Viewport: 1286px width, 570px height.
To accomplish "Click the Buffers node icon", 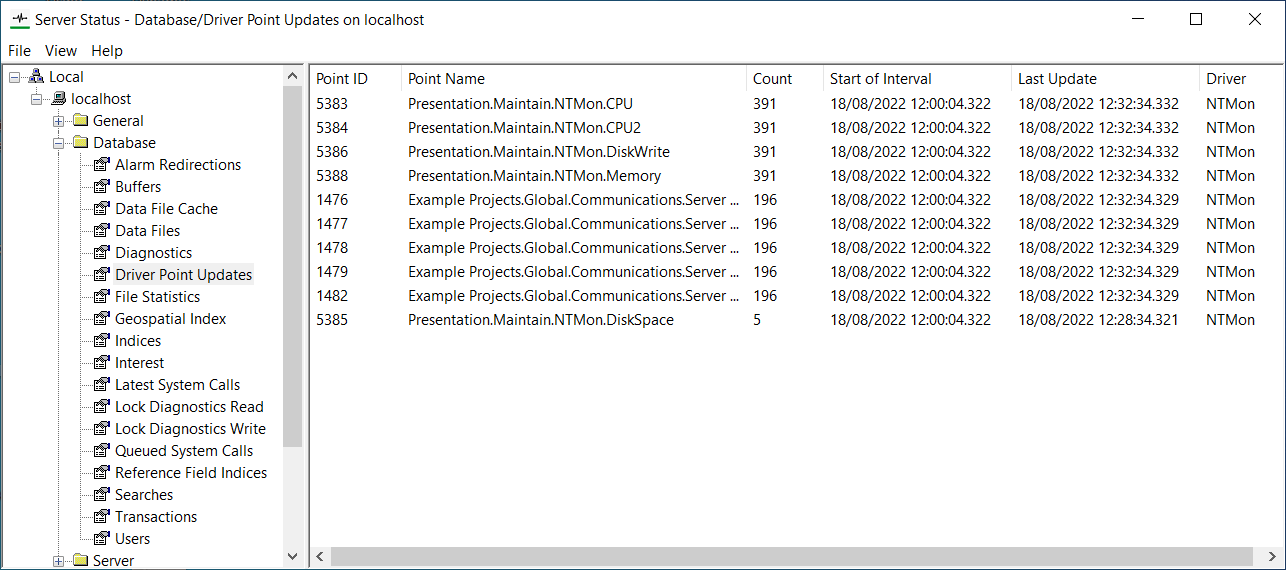I will coord(102,187).
